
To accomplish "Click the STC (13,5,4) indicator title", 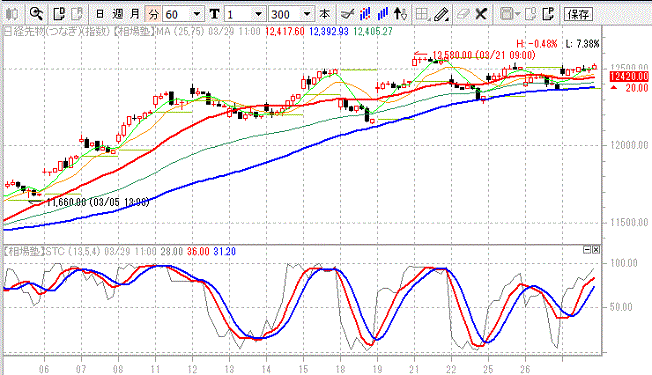I will click(73, 252).
